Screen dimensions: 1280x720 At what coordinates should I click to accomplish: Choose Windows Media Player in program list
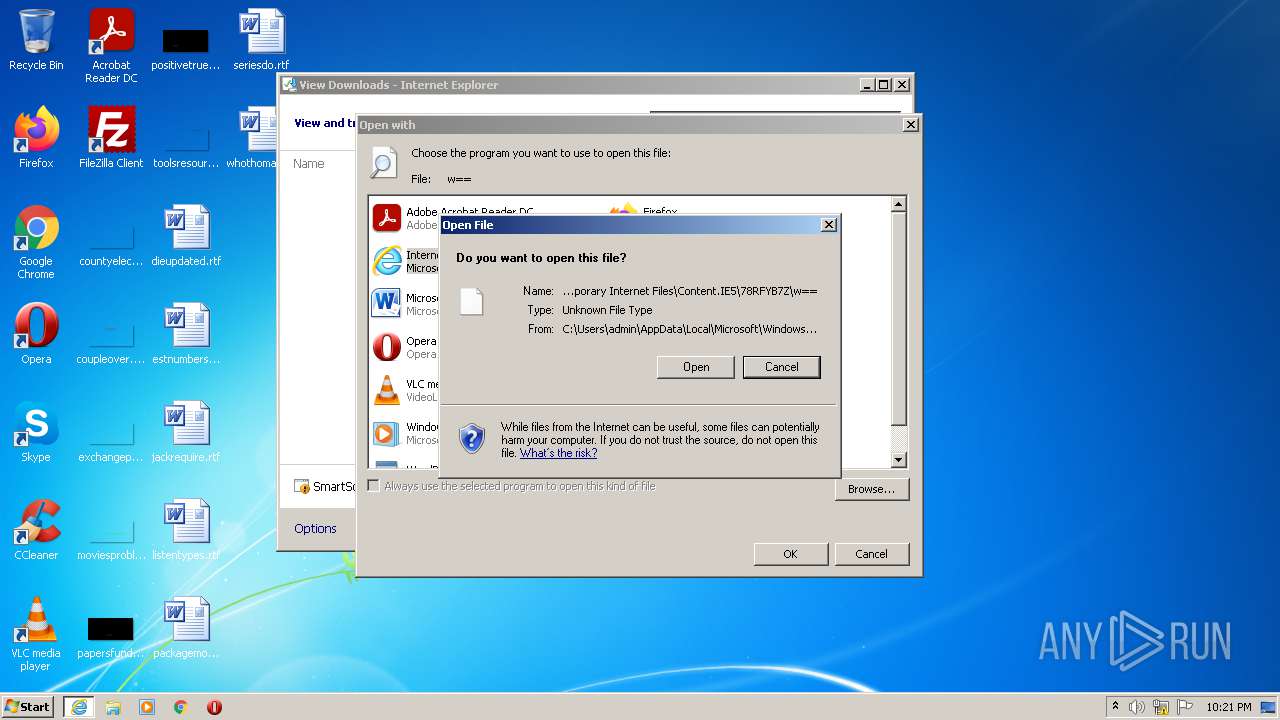[405, 433]
